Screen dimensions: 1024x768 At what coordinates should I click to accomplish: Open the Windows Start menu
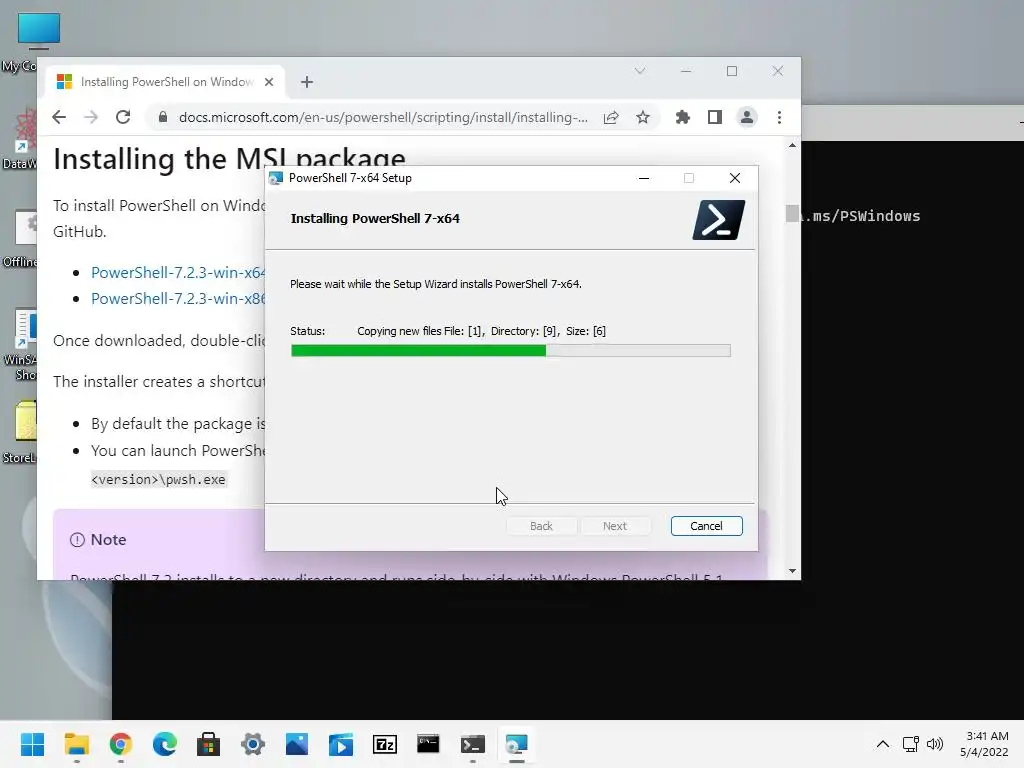coord(33,744)
